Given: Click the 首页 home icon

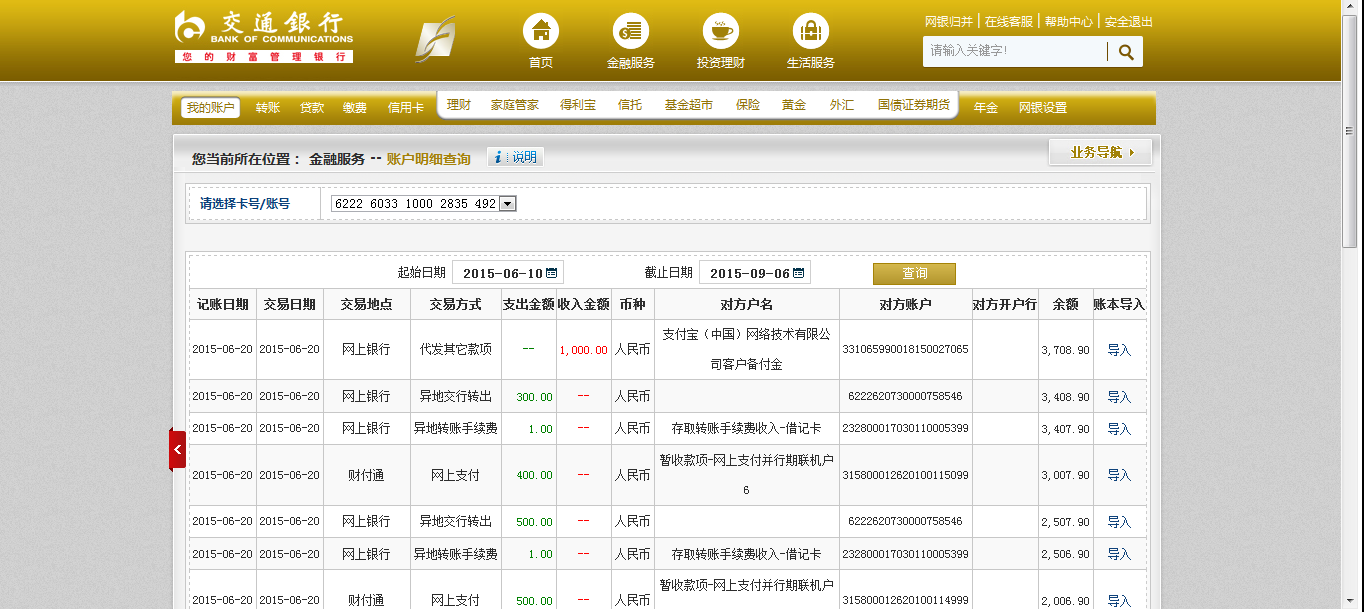Looking at the screenshot, I should (x=541, y=32).
